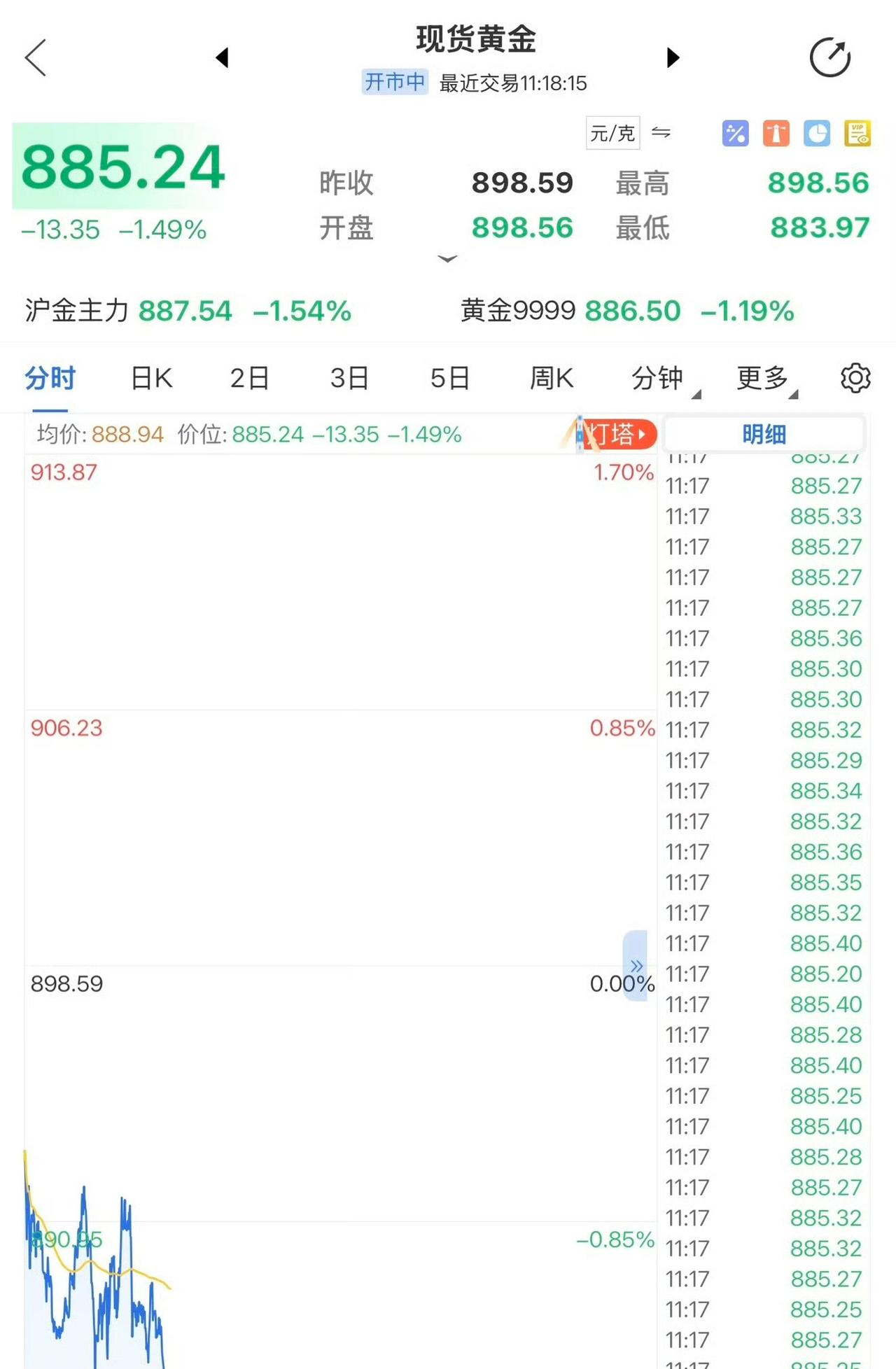
Task: Tap 最高 value 898.56
Action: 818,183
